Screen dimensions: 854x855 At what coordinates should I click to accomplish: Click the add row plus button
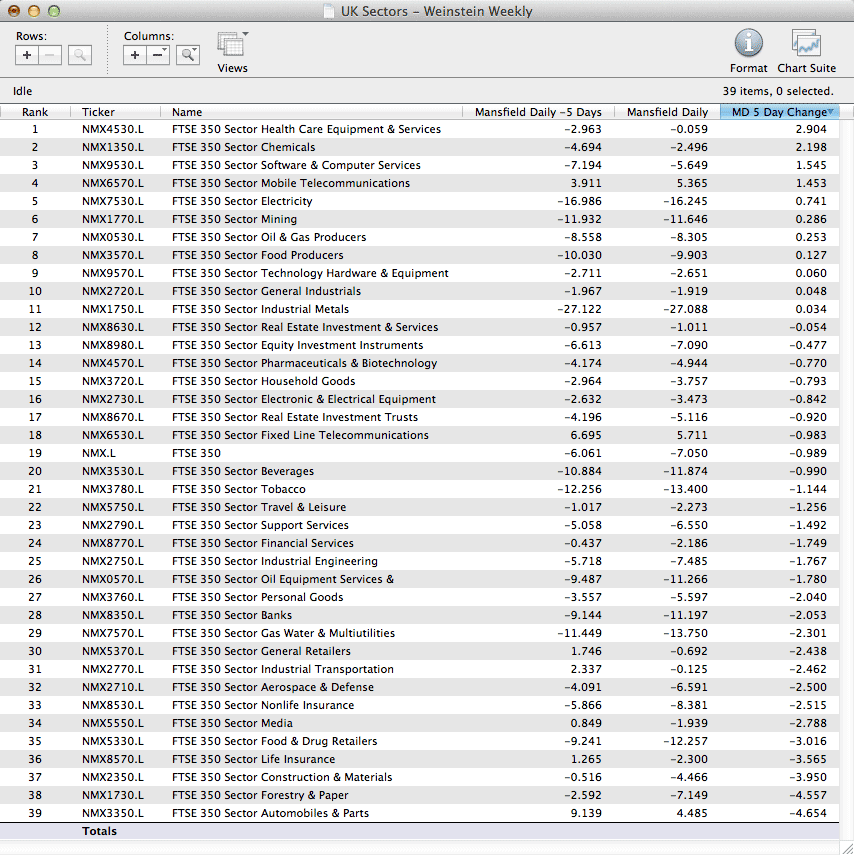click(x=28, y=56)
